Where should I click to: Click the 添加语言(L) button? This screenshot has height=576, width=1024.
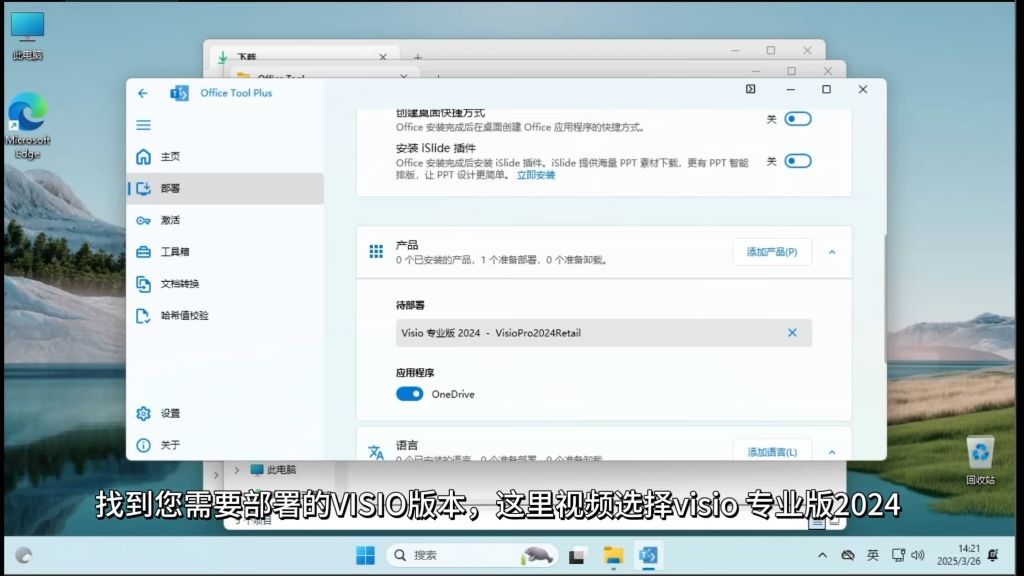[x=772, y=452]
